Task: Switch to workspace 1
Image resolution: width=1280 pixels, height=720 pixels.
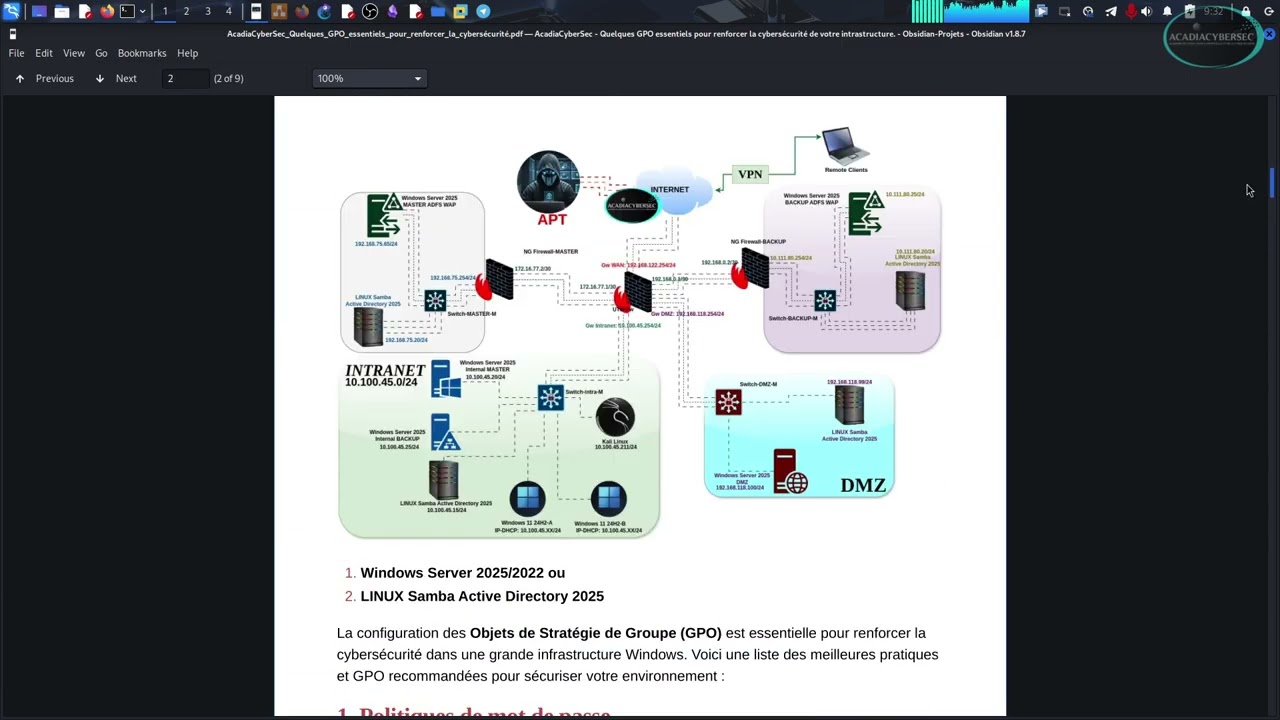Action: pos(165,11)
